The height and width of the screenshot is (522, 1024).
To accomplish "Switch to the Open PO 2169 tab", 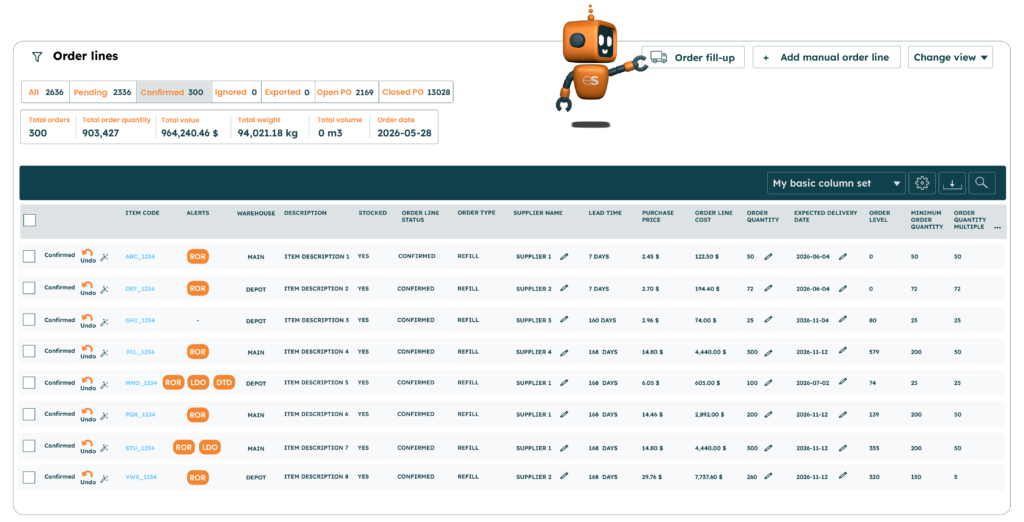I will click(x=345, y=92).
